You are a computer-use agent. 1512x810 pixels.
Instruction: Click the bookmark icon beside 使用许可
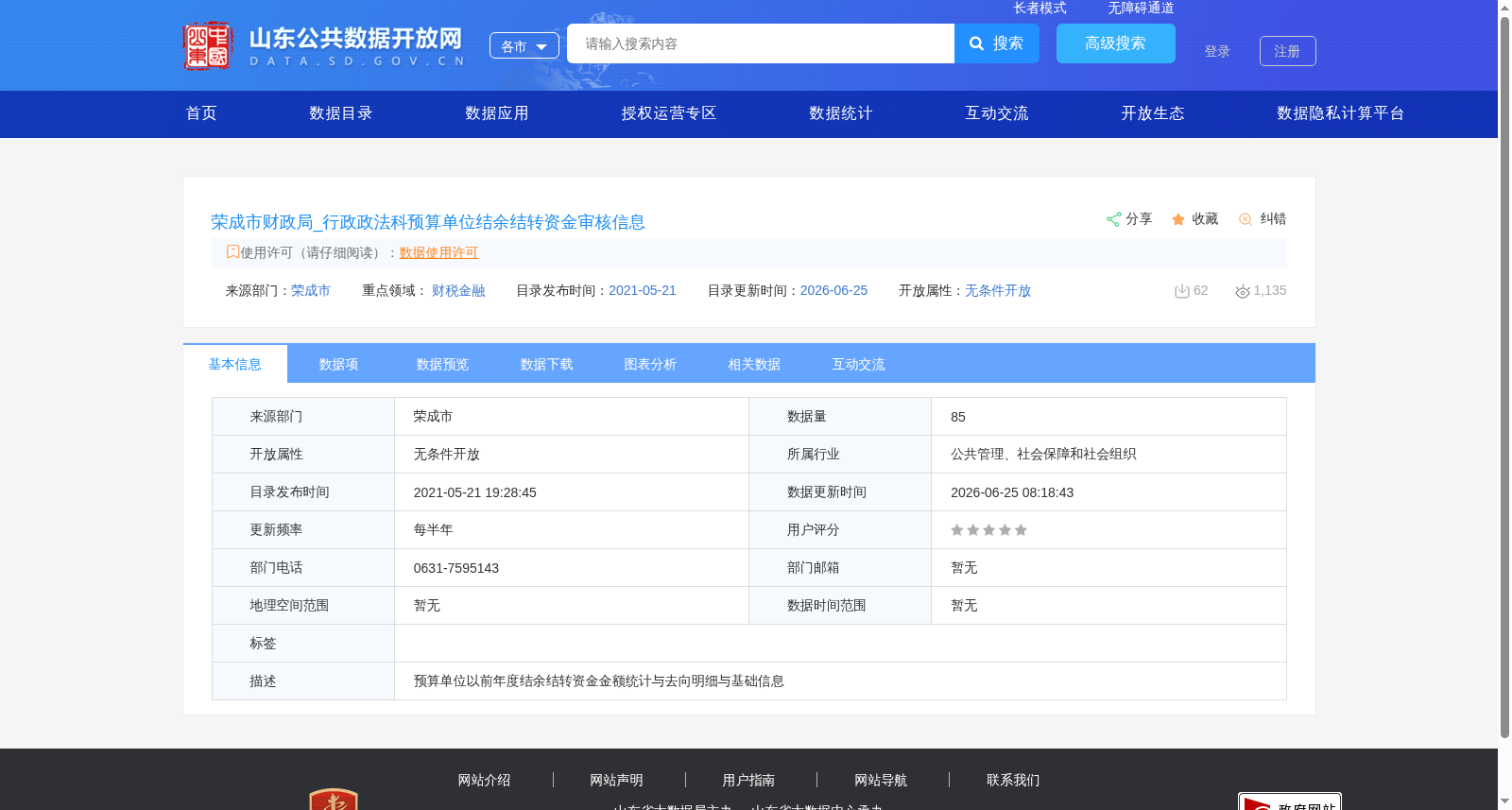(232, 251)
